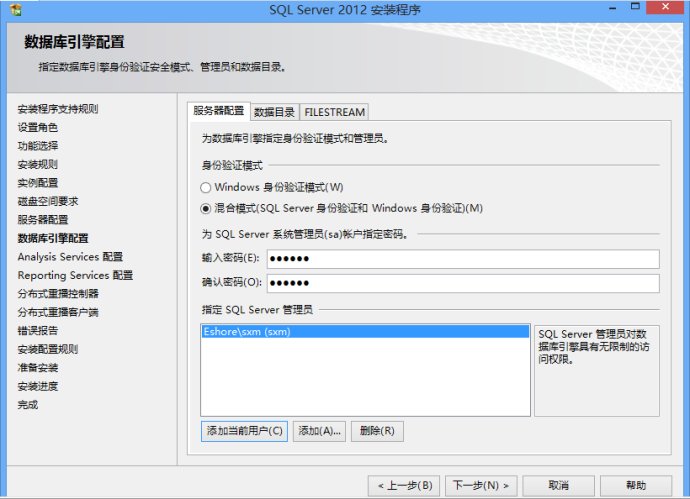
Task: Click the SQL Server setup title bar icon
Action: point(11,10)
